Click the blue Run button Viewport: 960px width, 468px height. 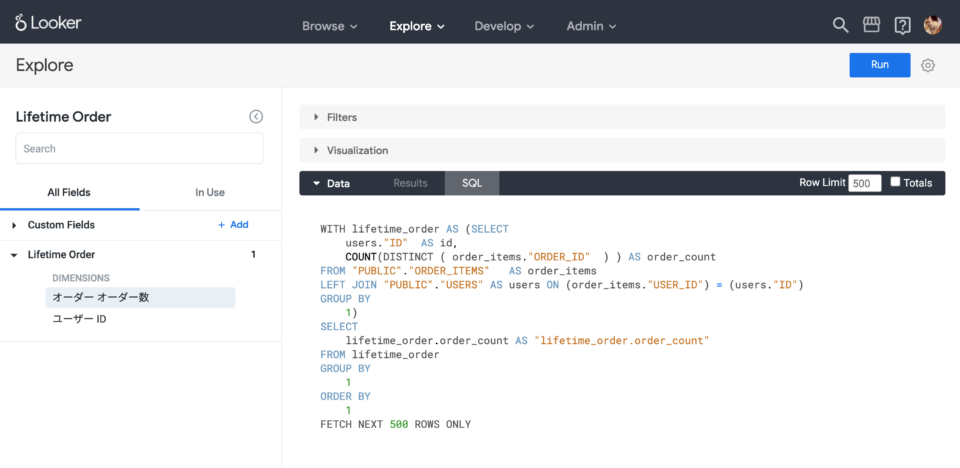[x=880, y=65]
